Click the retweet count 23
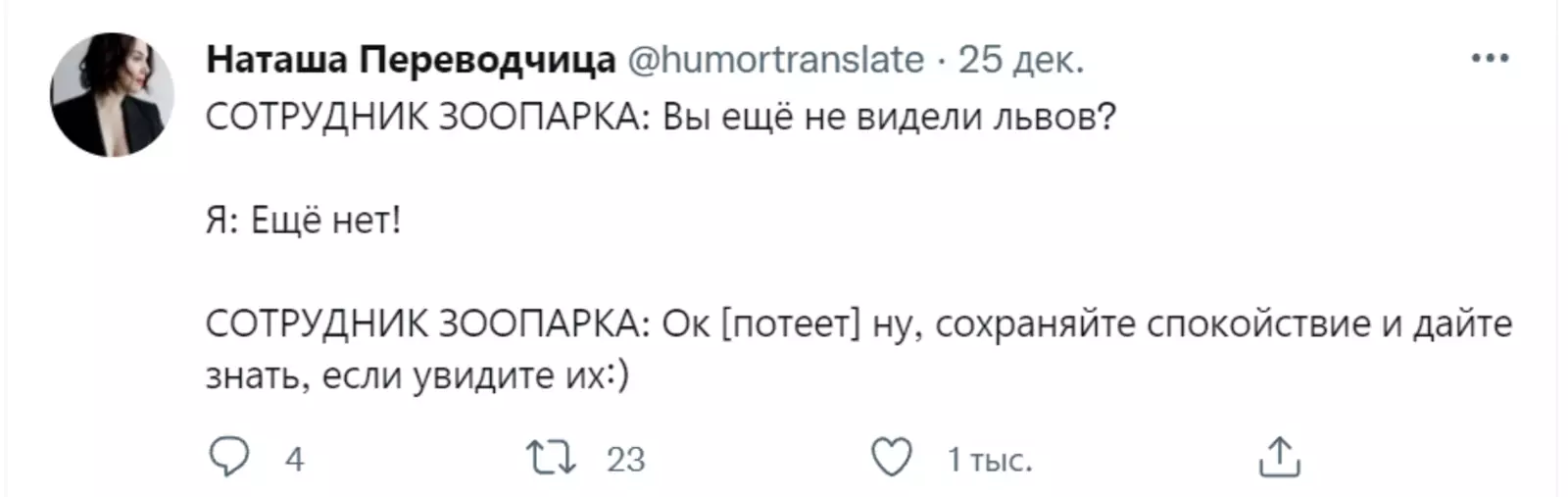 pyautogui.click(x=625, y=459)
